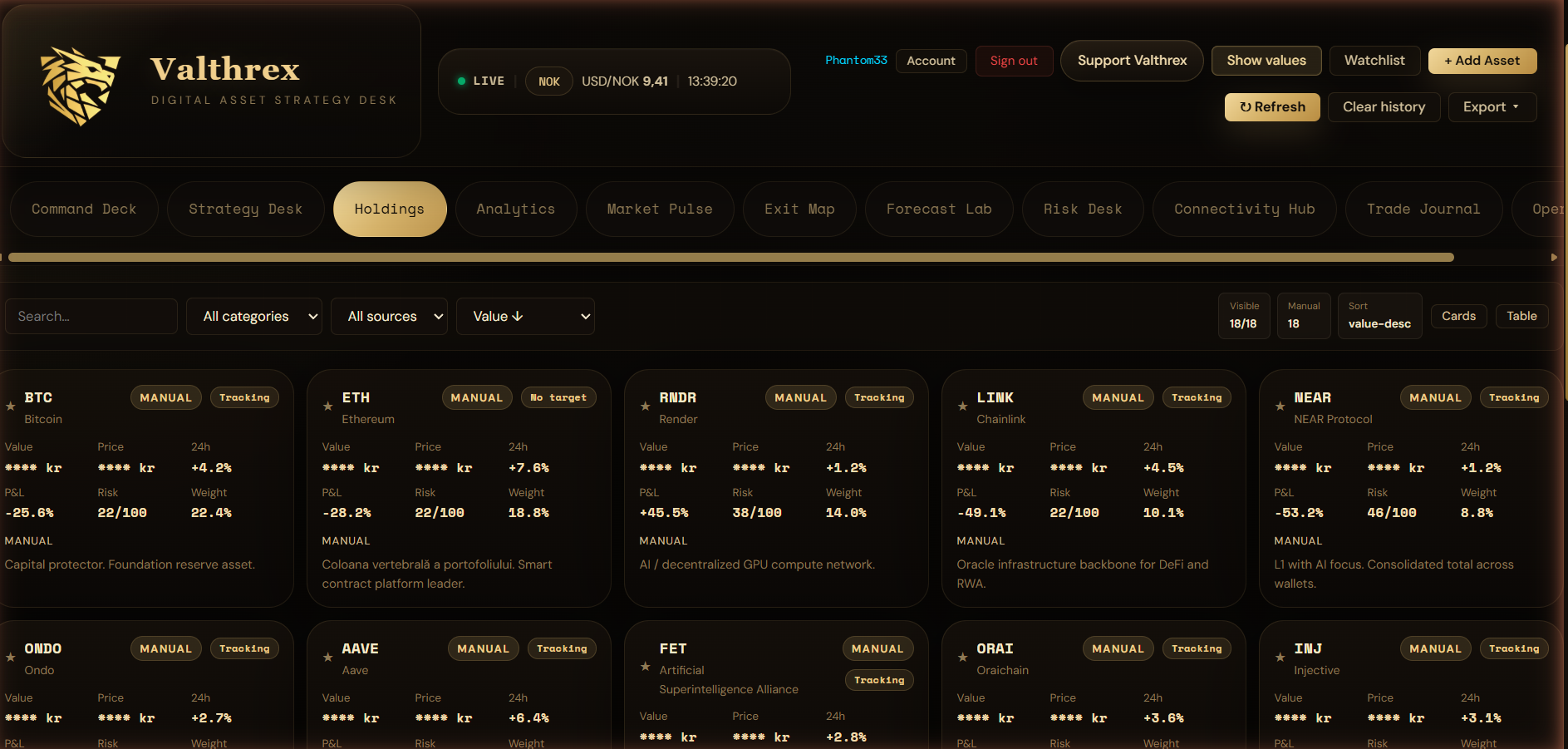This screenshot has height=749, width=1568.
Task: Open the All sources dropdown
Action: (x=389, y=317)
